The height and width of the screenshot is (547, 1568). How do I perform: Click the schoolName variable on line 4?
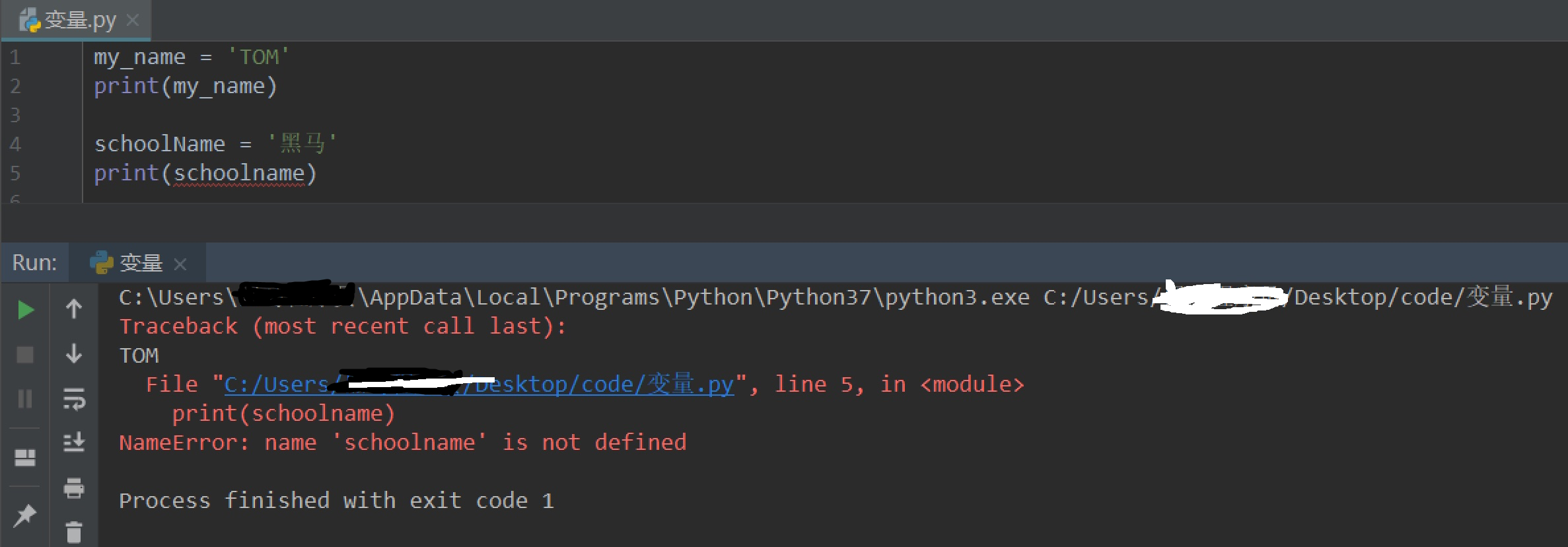(x=160, y=144)
